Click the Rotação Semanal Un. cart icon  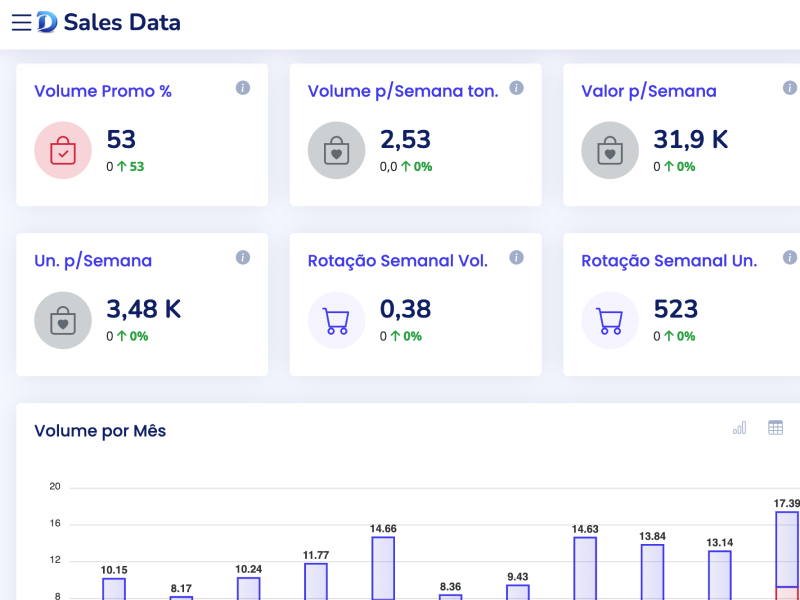(610, 321)
